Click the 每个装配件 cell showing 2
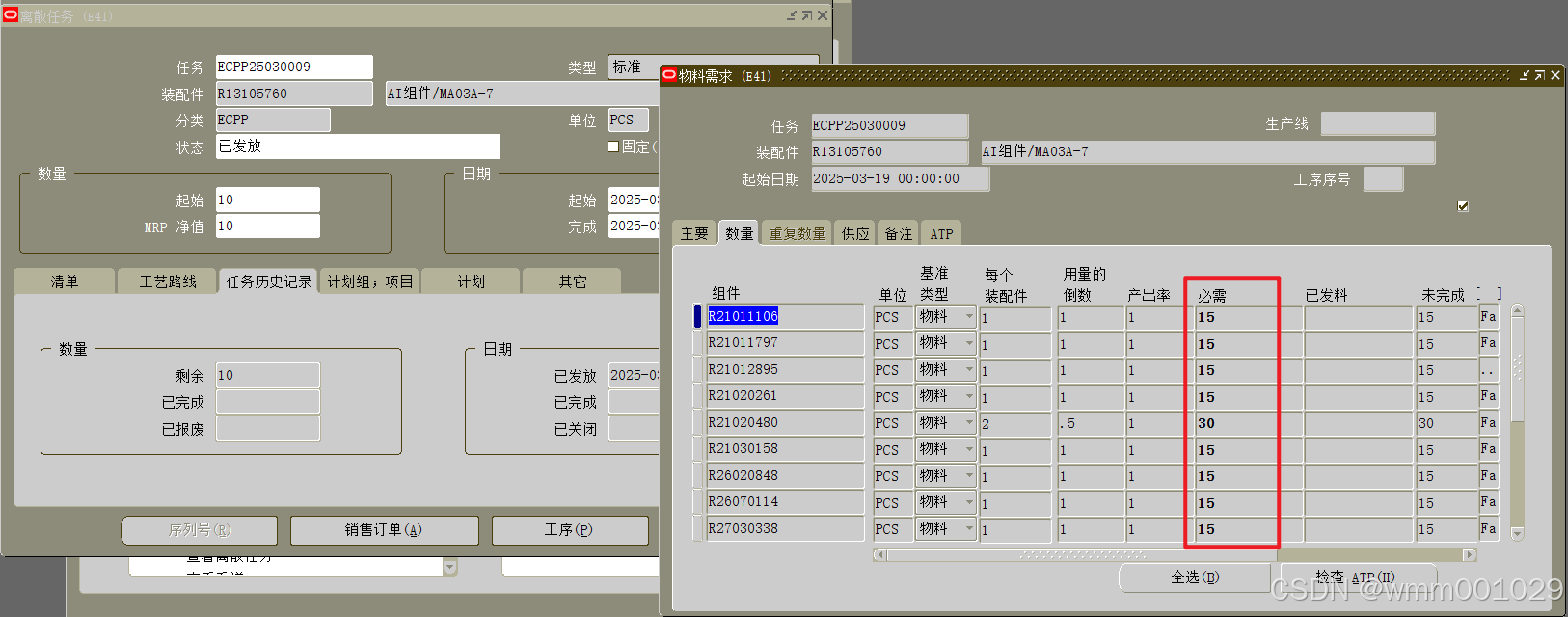The width and height of the screenshot is (1568, 617). pos(1015,423)
